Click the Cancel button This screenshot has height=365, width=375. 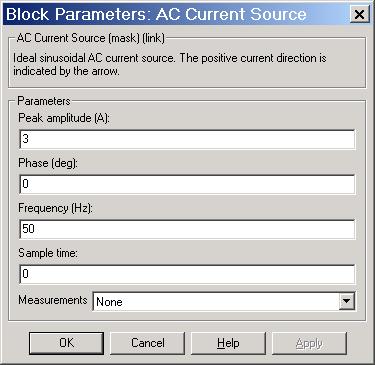pyautogui.click(x=148, y=343)
